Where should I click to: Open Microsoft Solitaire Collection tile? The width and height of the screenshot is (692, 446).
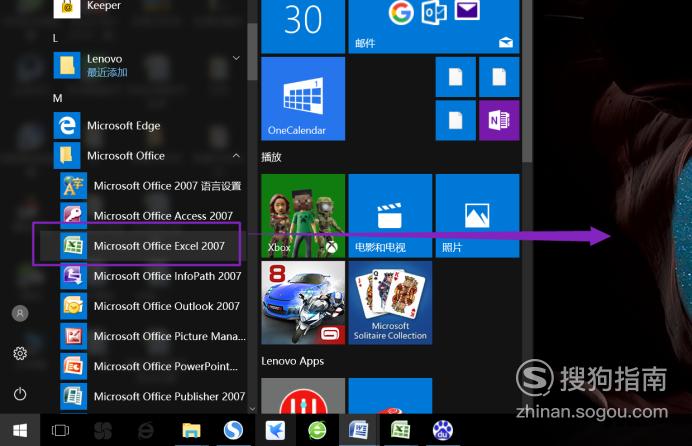tap(390, 303)
